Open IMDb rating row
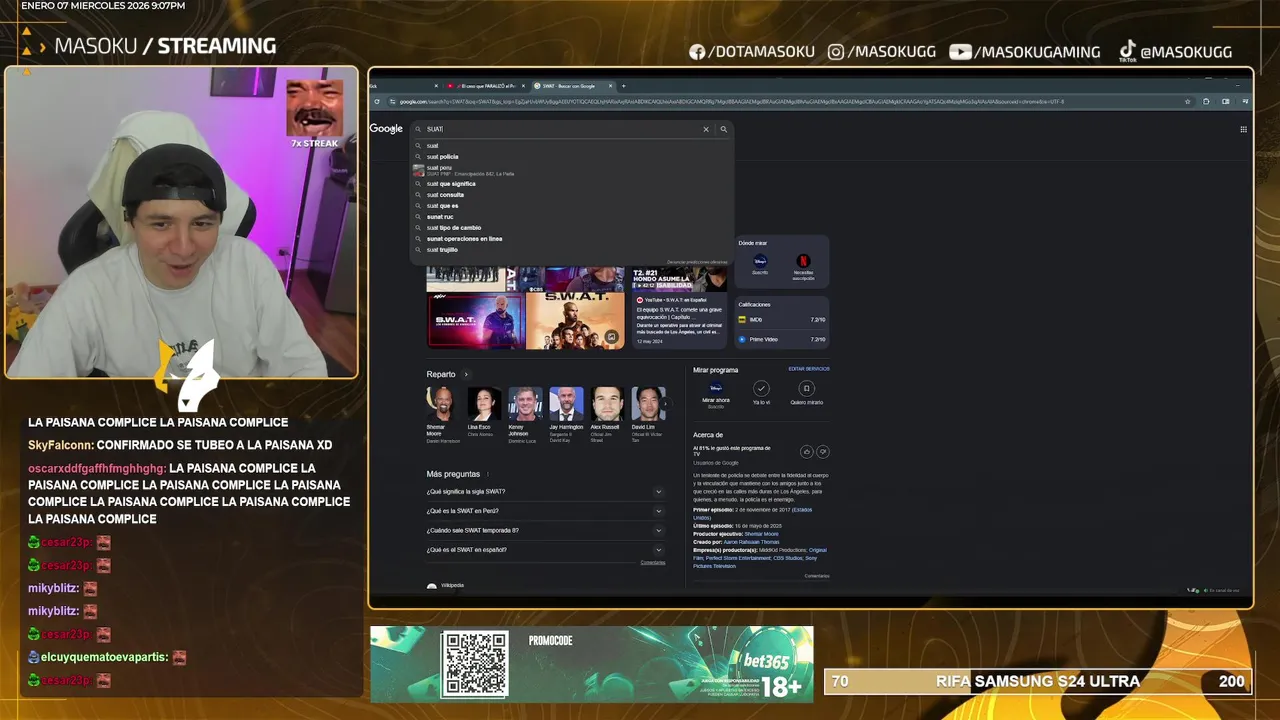Image resolution: width=1280 pixels, height=720 pixels. tap(782, 320)
